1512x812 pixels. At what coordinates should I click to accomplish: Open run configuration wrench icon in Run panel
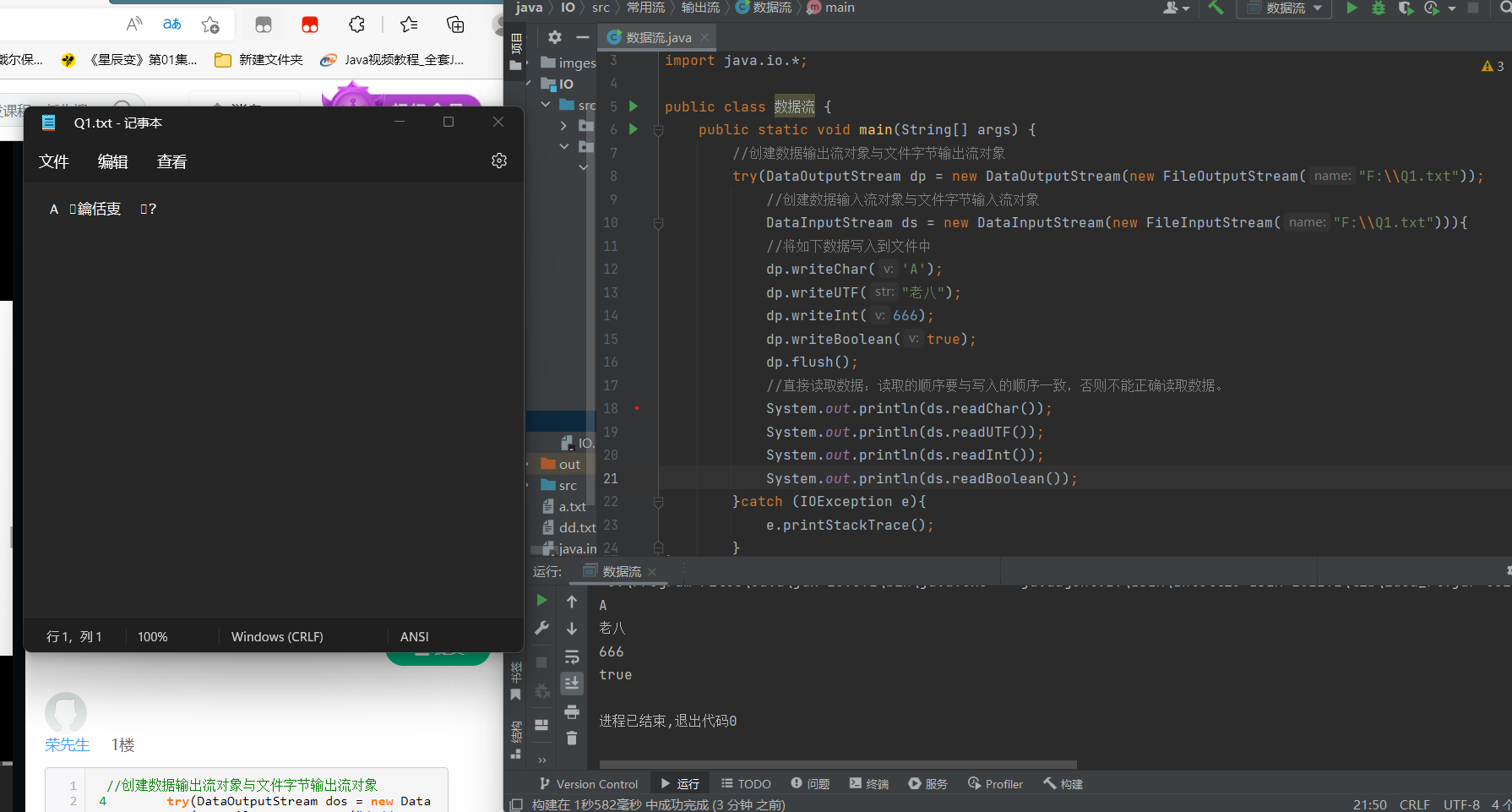tap(542, 628)
